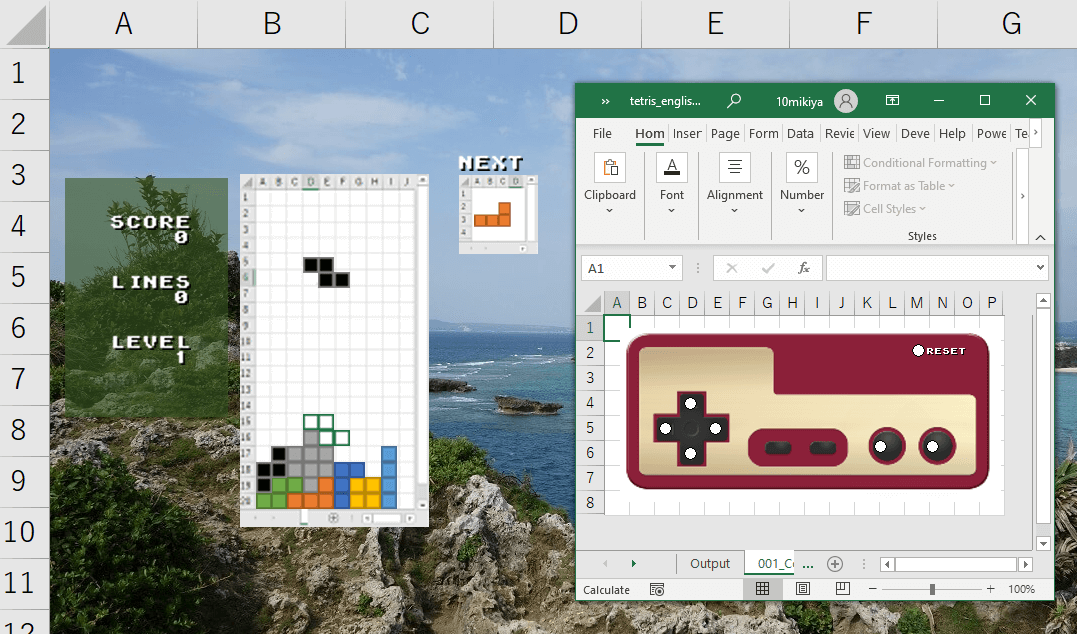Click the zoom slider handle

932,589
